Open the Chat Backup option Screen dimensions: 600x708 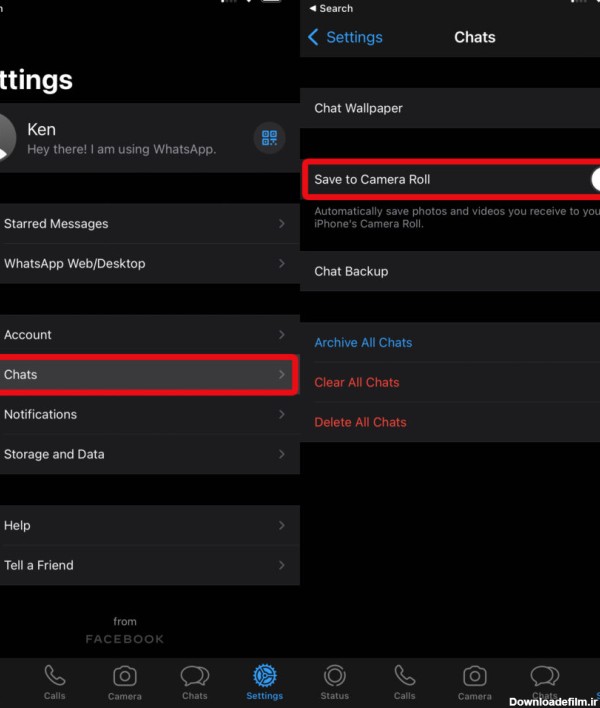coord(351,271)
